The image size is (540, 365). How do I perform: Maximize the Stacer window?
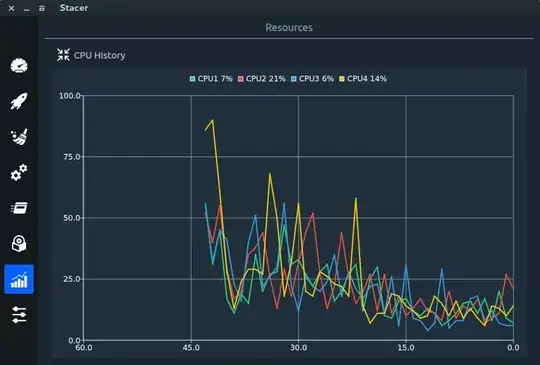[x=42, y=8]
